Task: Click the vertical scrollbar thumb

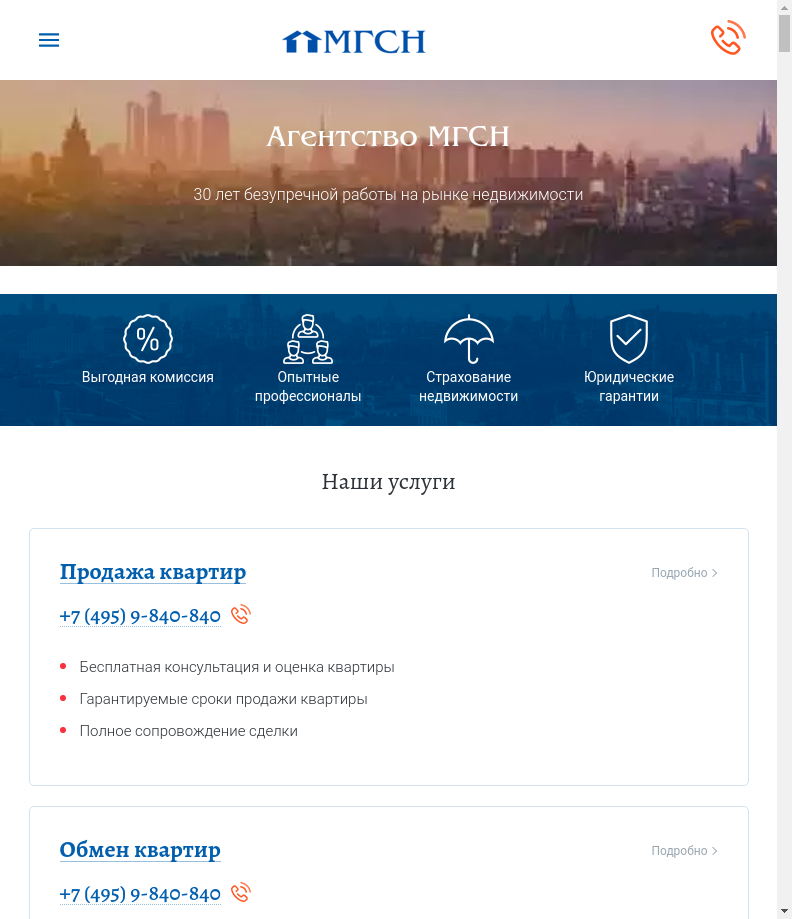Action: pos(784,33)
